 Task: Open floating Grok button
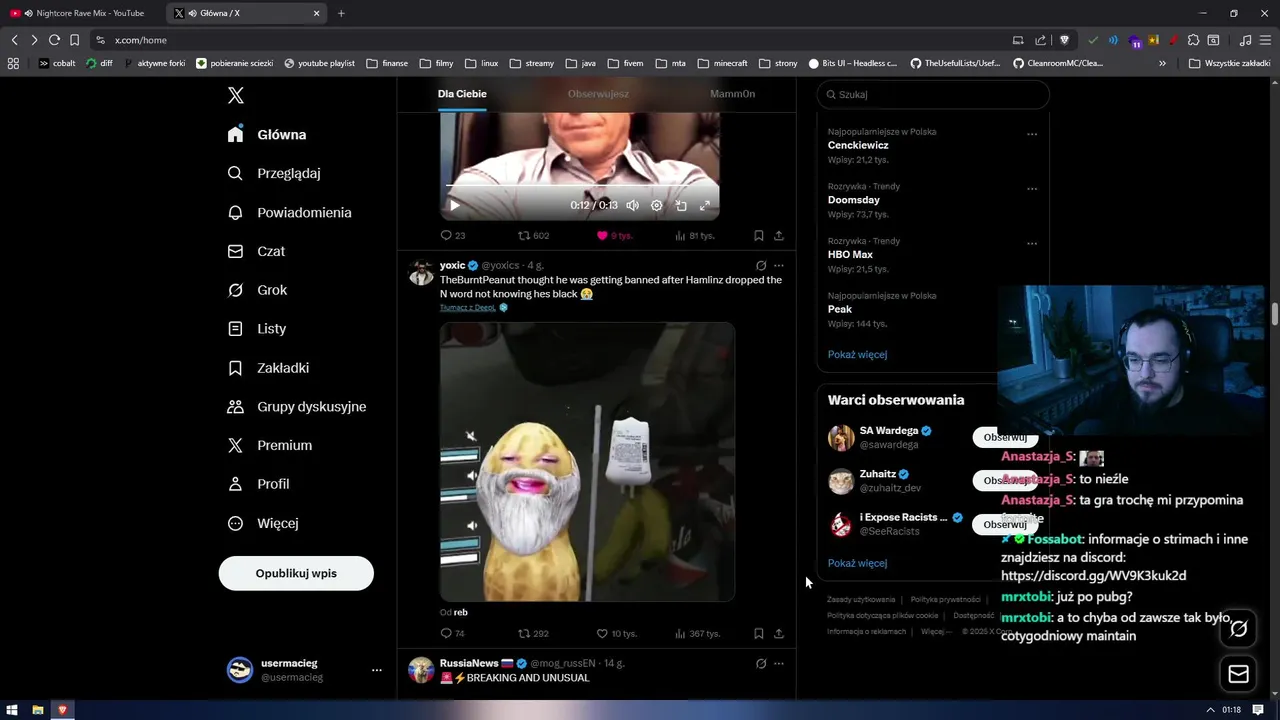click(x=1238, y=629)
